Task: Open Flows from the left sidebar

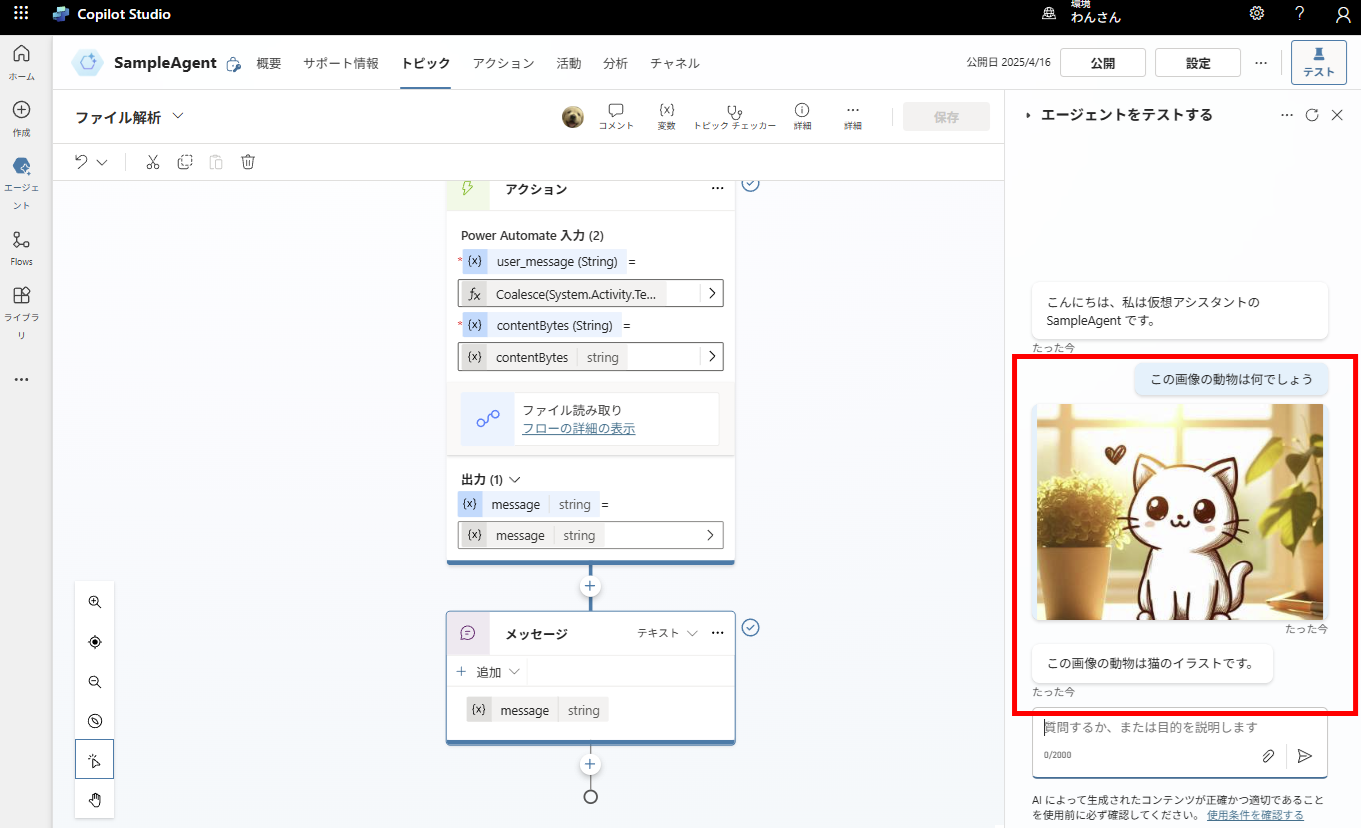Action: click(21, 247)
